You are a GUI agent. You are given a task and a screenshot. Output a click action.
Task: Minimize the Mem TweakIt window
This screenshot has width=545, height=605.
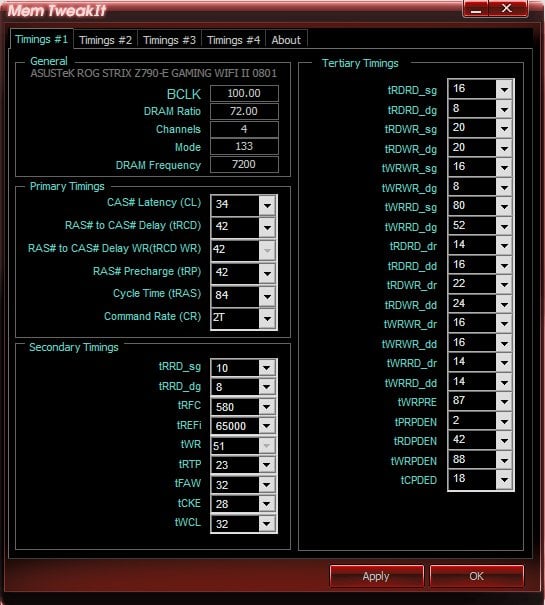click(476, 8)
